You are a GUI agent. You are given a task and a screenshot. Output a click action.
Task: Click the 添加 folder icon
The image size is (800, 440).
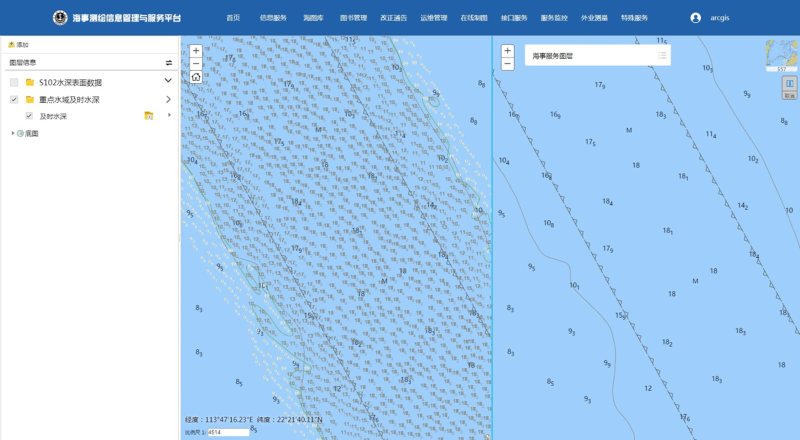(x=11, y=45)
